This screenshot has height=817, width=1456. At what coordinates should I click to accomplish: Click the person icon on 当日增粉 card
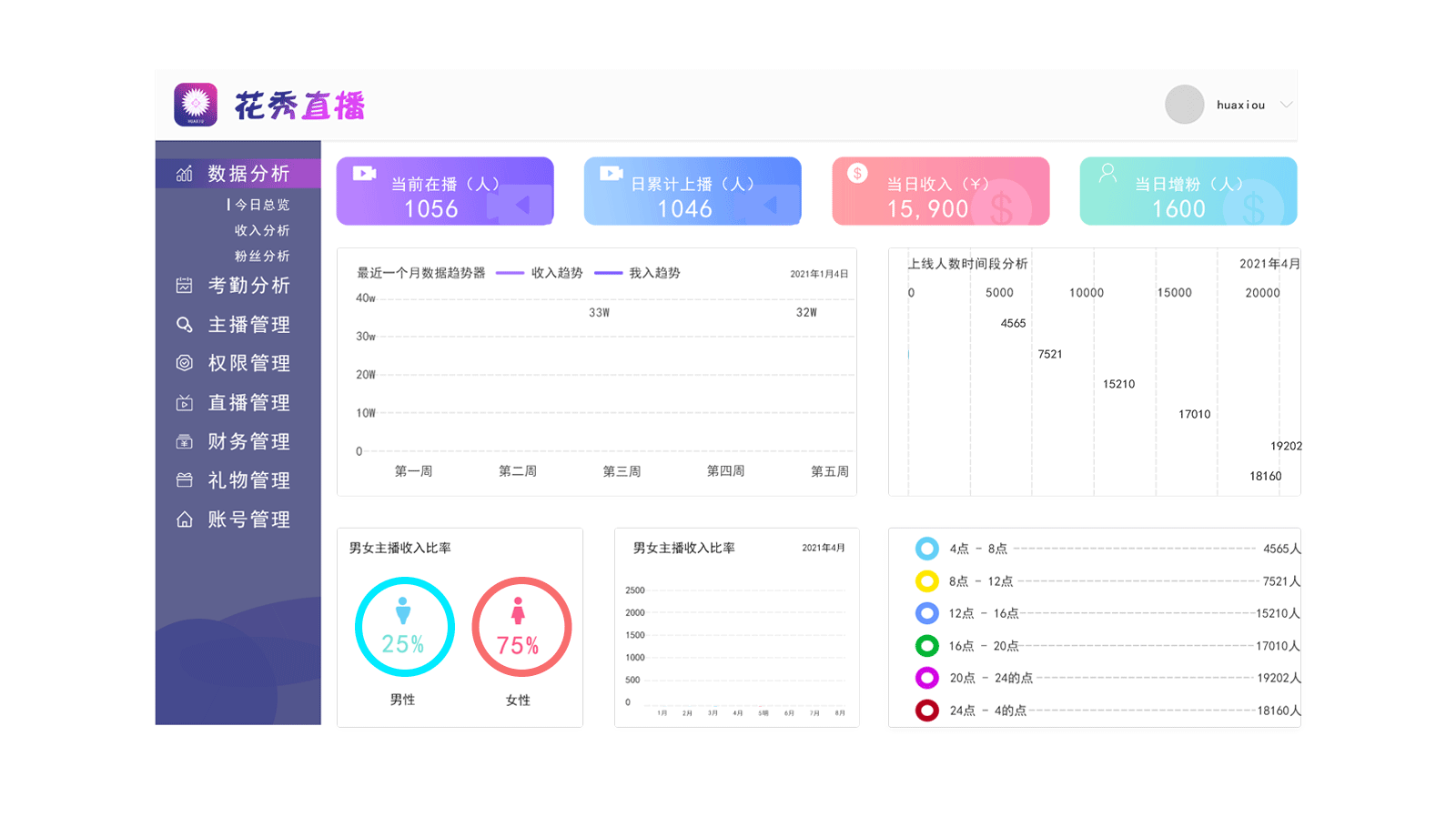[x=1107, y=173]
